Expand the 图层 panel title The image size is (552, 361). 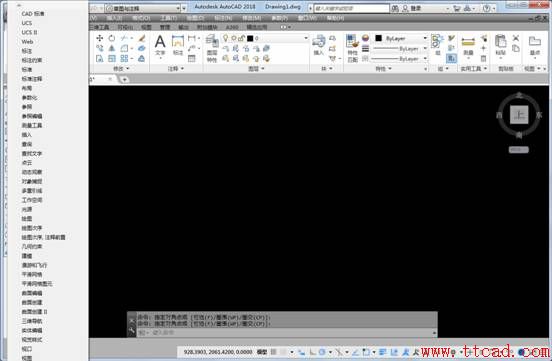[256, 69]
